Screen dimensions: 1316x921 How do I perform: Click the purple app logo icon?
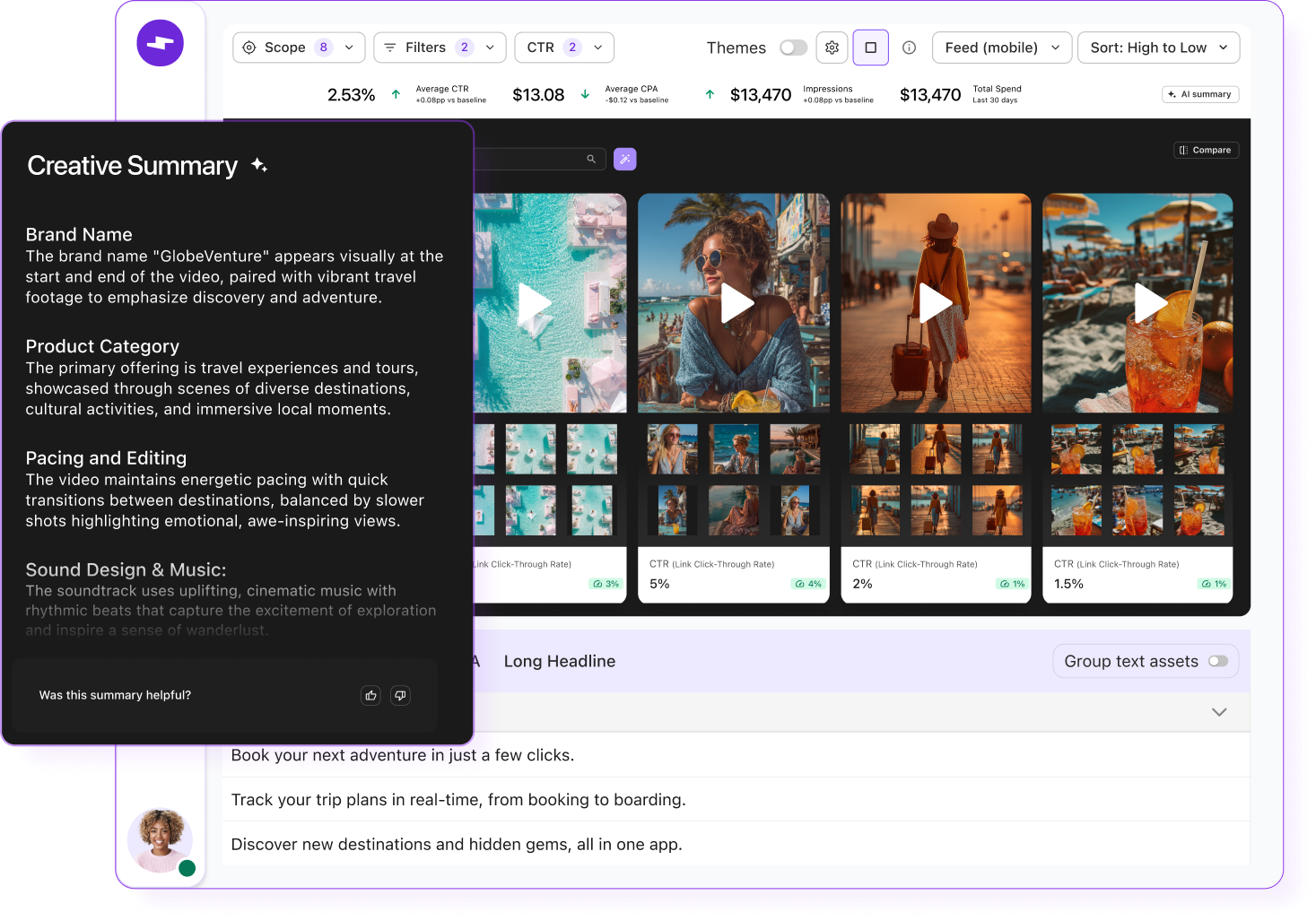[x=160, y=43]
